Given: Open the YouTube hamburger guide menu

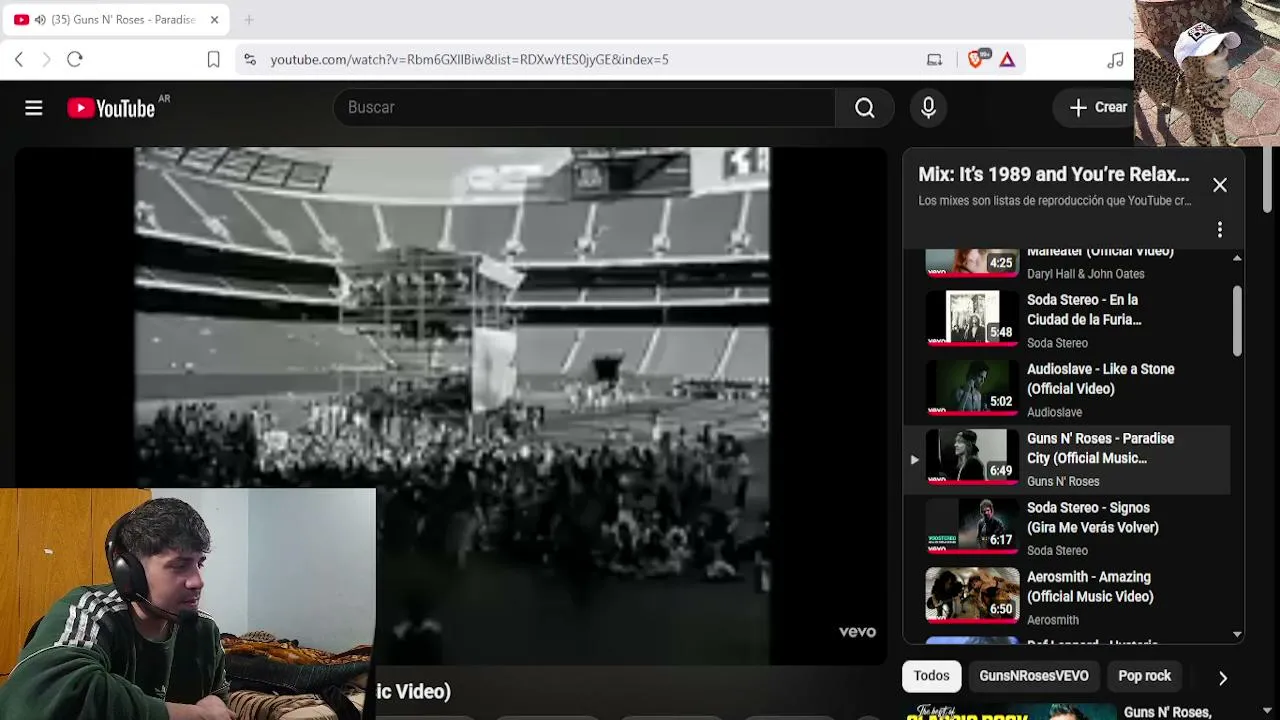Looking at the screenshot, I should (34, 108).
